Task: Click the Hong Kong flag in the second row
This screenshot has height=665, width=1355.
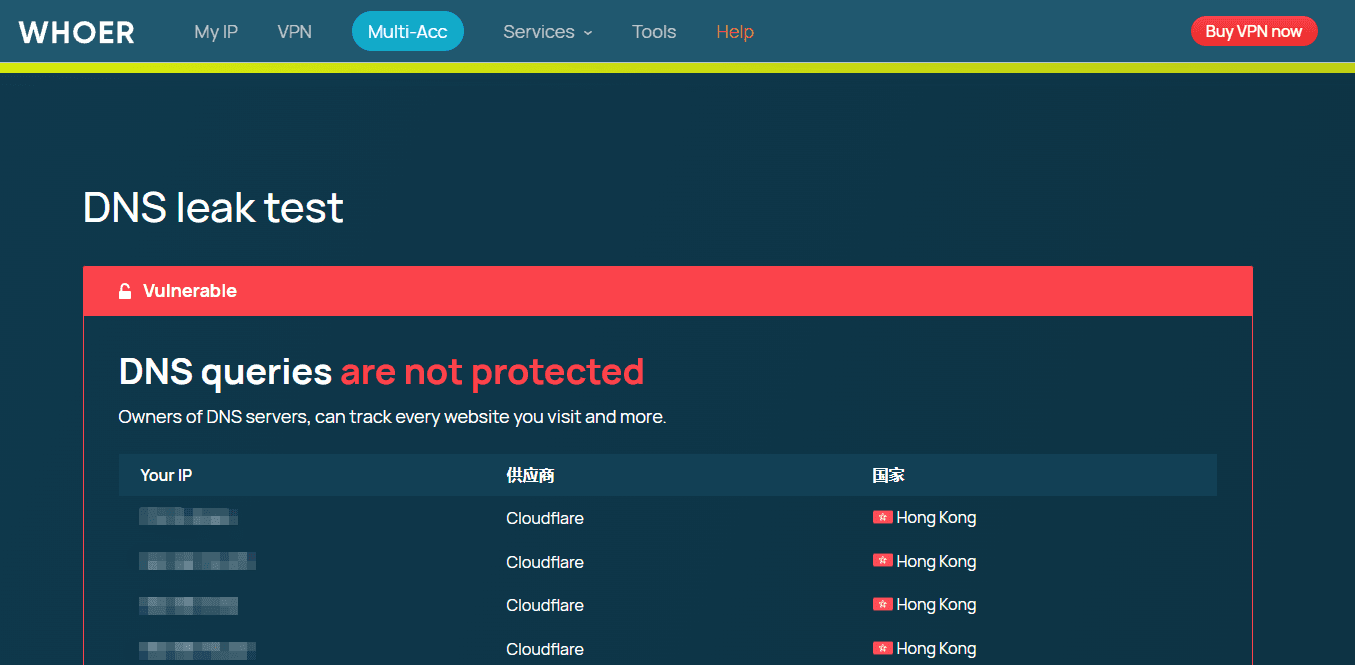Action: [x=882, y=560]
